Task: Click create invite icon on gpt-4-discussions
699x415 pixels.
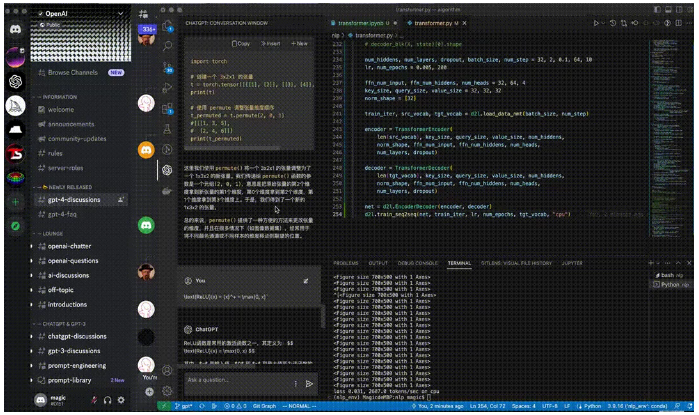Action: click(x=122, y=199)
